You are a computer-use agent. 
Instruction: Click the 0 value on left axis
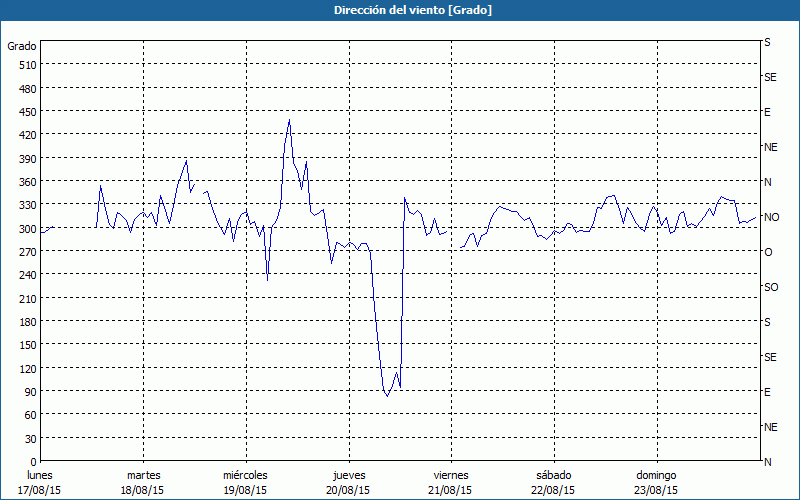33,462
